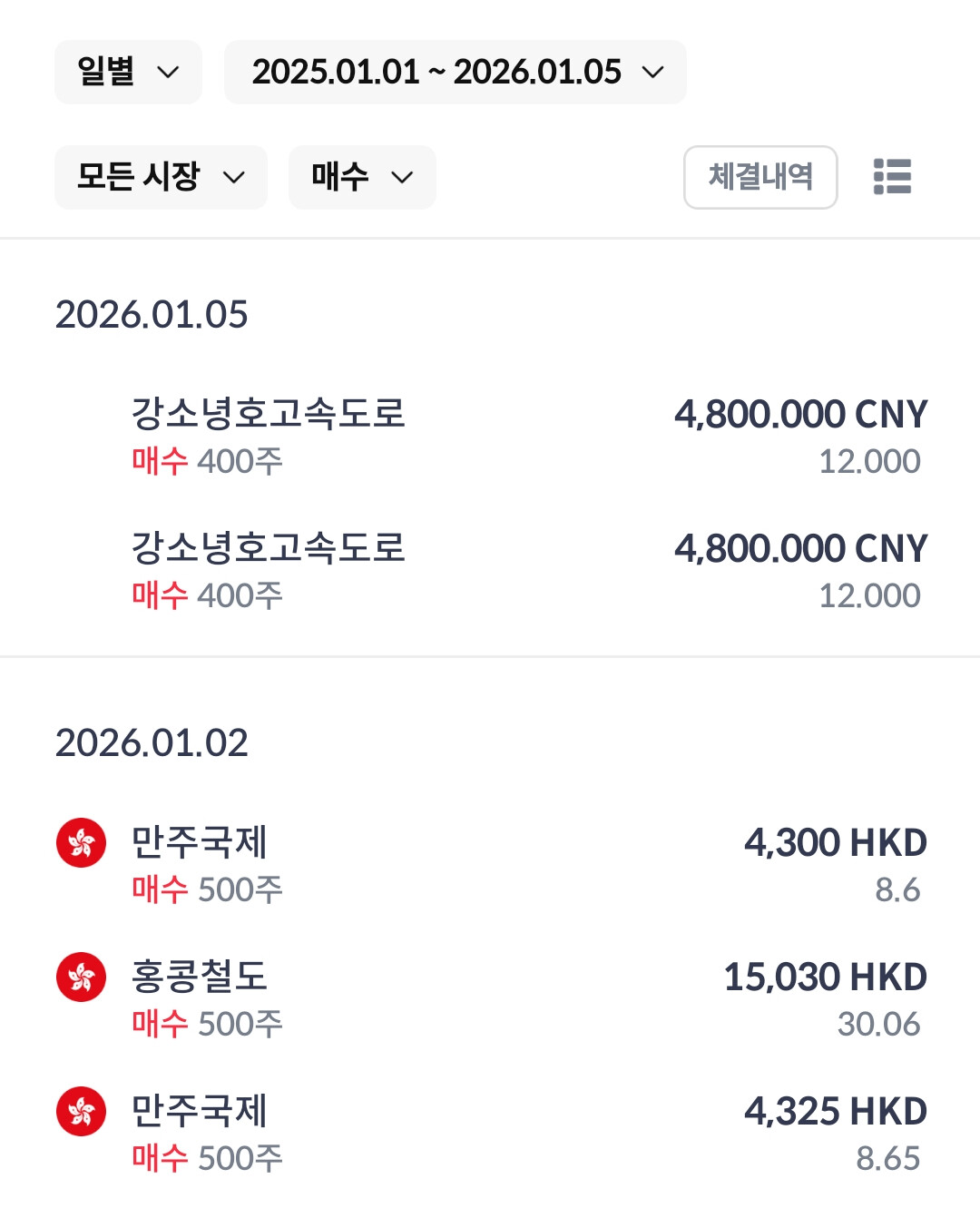980x1218 pixels.
Task: Select 만주국제 stock name priced at 8.65
Action: coord(200,1111)
